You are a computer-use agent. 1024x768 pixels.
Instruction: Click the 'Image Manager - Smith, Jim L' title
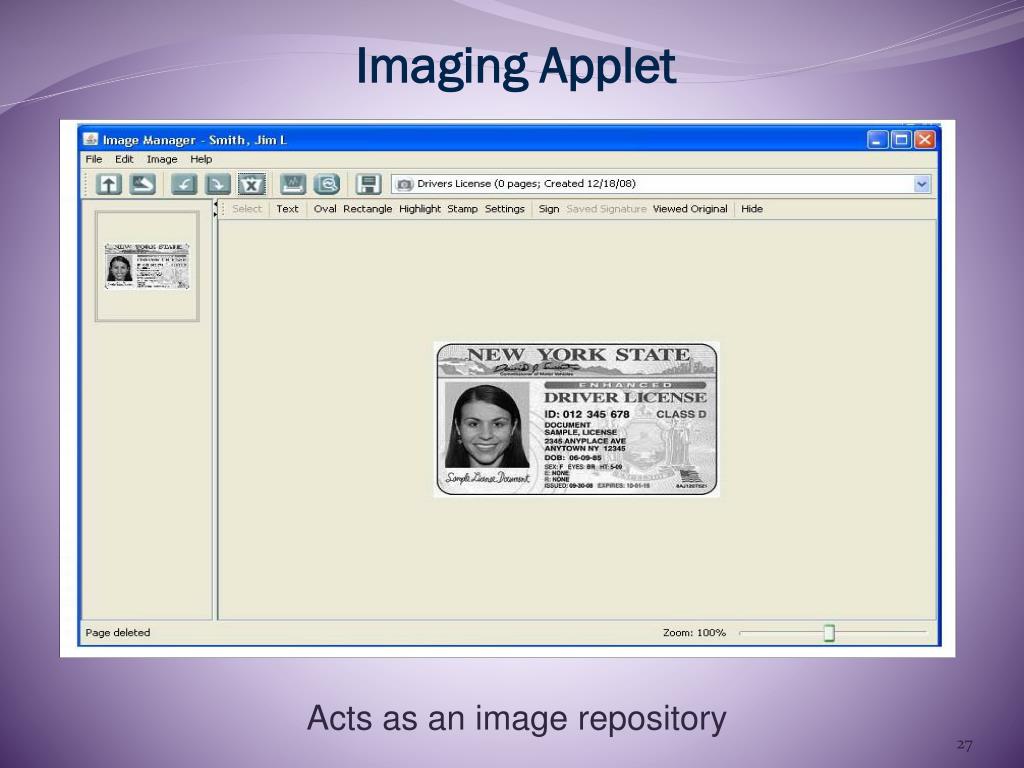click(195, 140)
